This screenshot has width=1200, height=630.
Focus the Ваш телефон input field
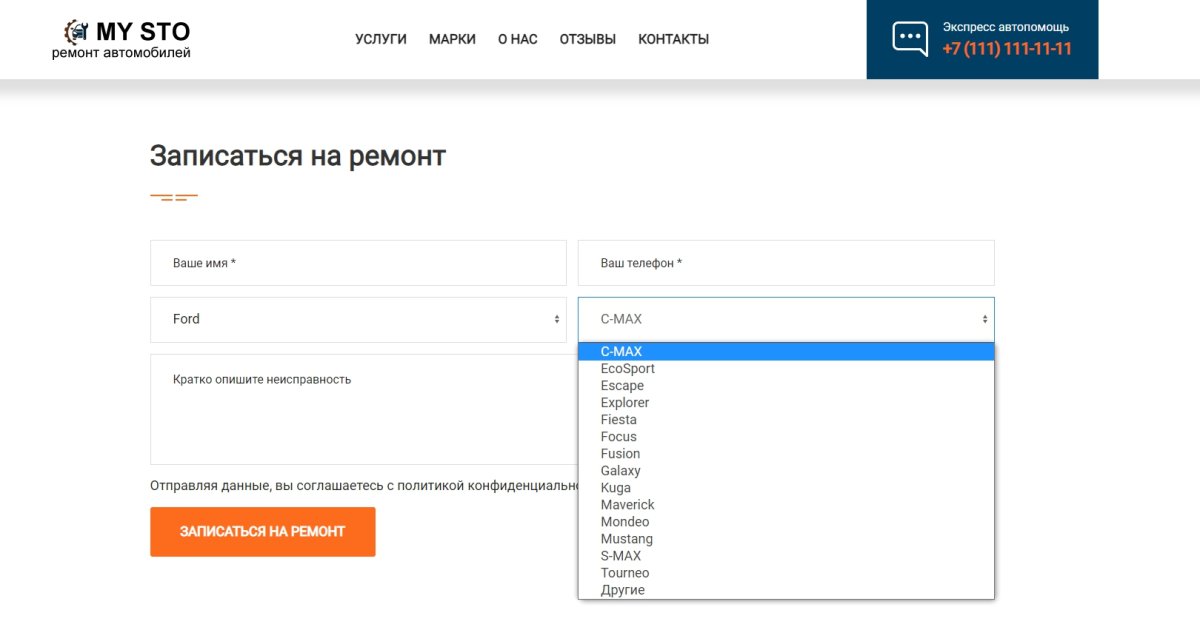[786, 262]
